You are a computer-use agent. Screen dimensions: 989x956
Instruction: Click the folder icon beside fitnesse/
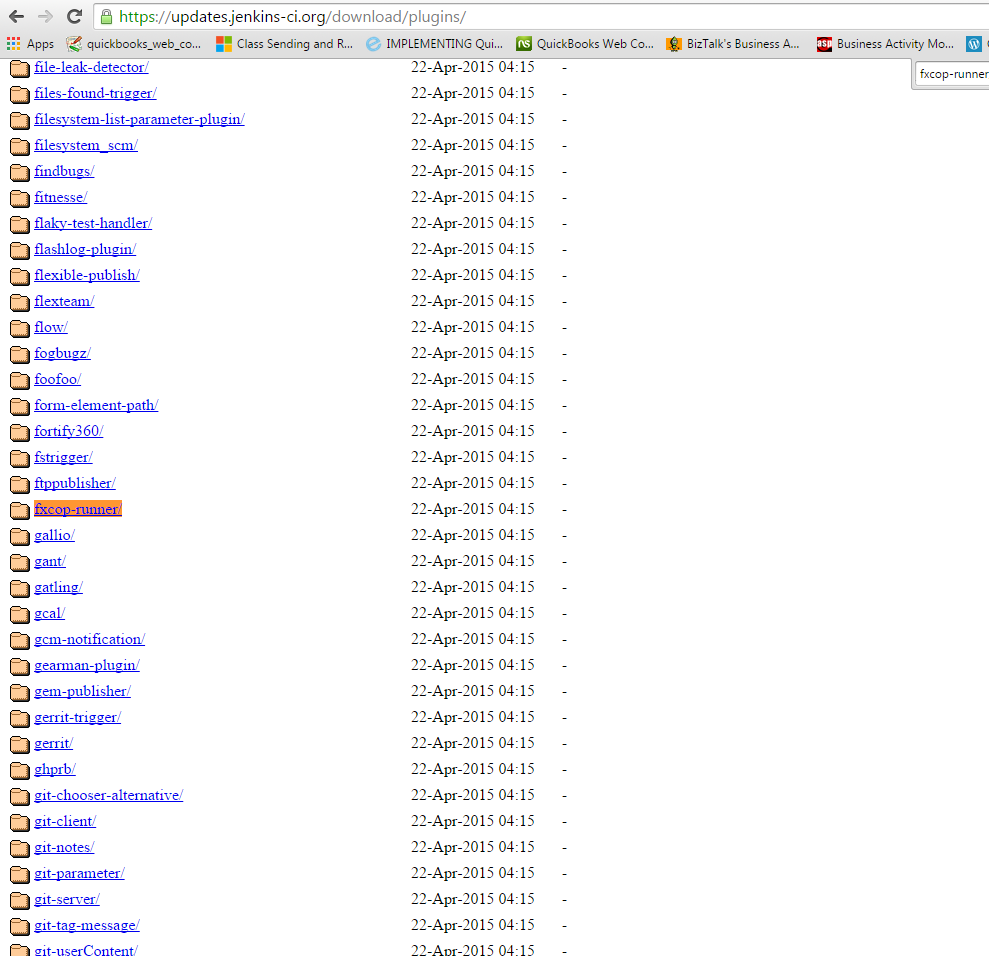[x=20, y=198]
